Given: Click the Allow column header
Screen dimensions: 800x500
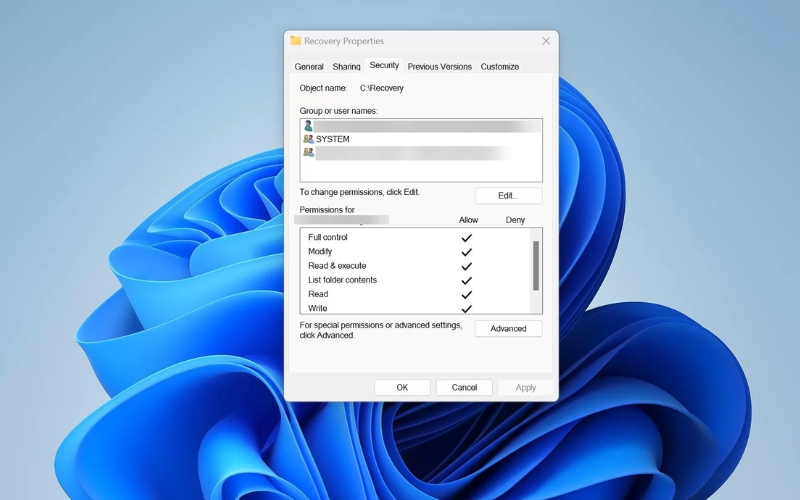Looking at the screenshot, I should [x=468, y=220].
